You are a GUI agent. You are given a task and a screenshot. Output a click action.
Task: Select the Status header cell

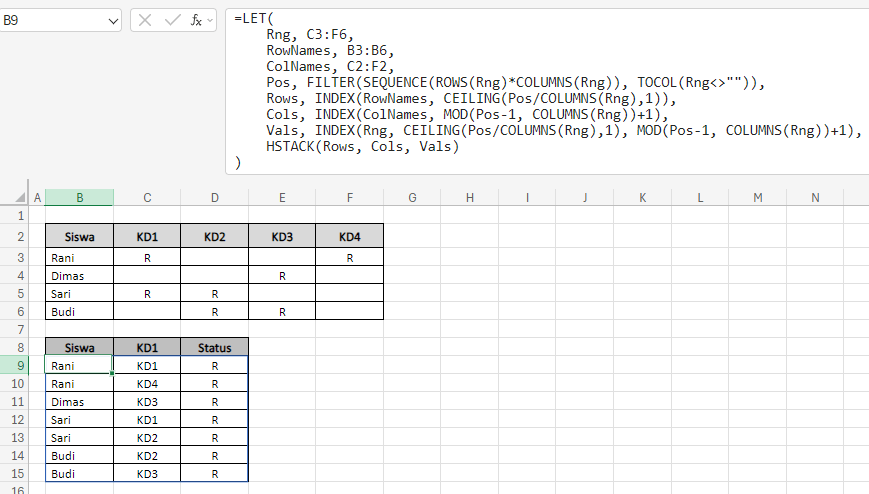pyautogui.click(x=214, y=348)
